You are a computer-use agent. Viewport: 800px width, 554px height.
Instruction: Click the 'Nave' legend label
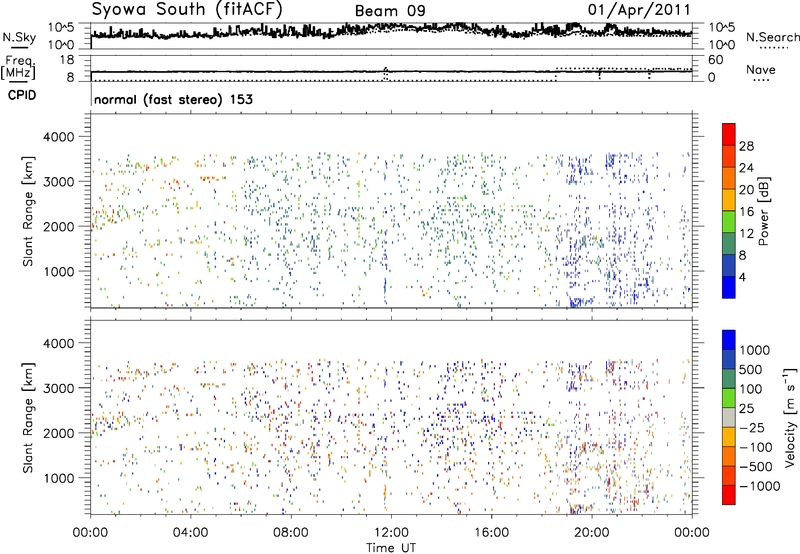pyautogui.click(x=760, y=70)
